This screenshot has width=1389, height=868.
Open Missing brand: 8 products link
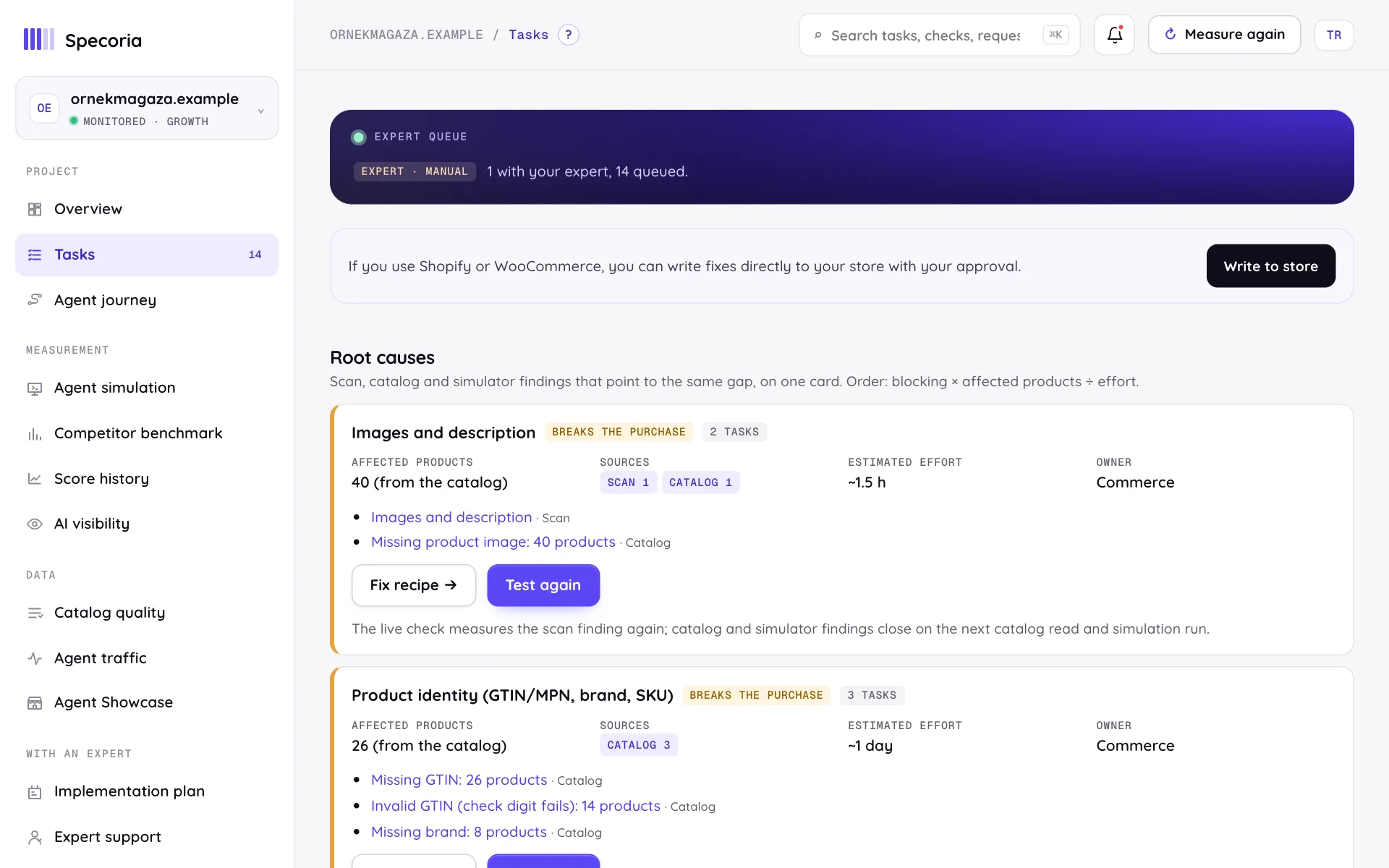click(x=459, y=832)
